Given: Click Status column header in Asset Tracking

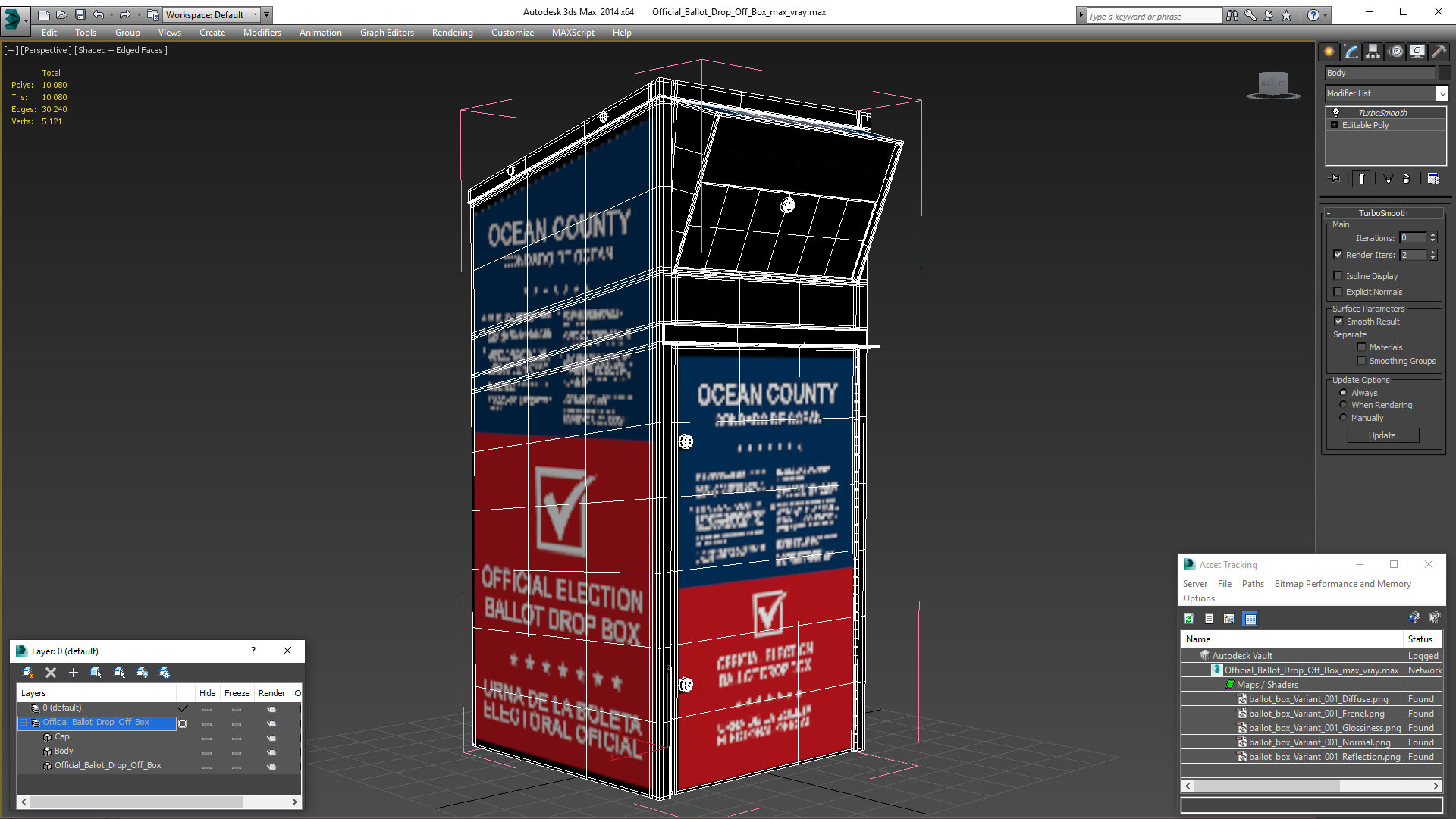Looking at the screenshot, I should click(1423, 639).
